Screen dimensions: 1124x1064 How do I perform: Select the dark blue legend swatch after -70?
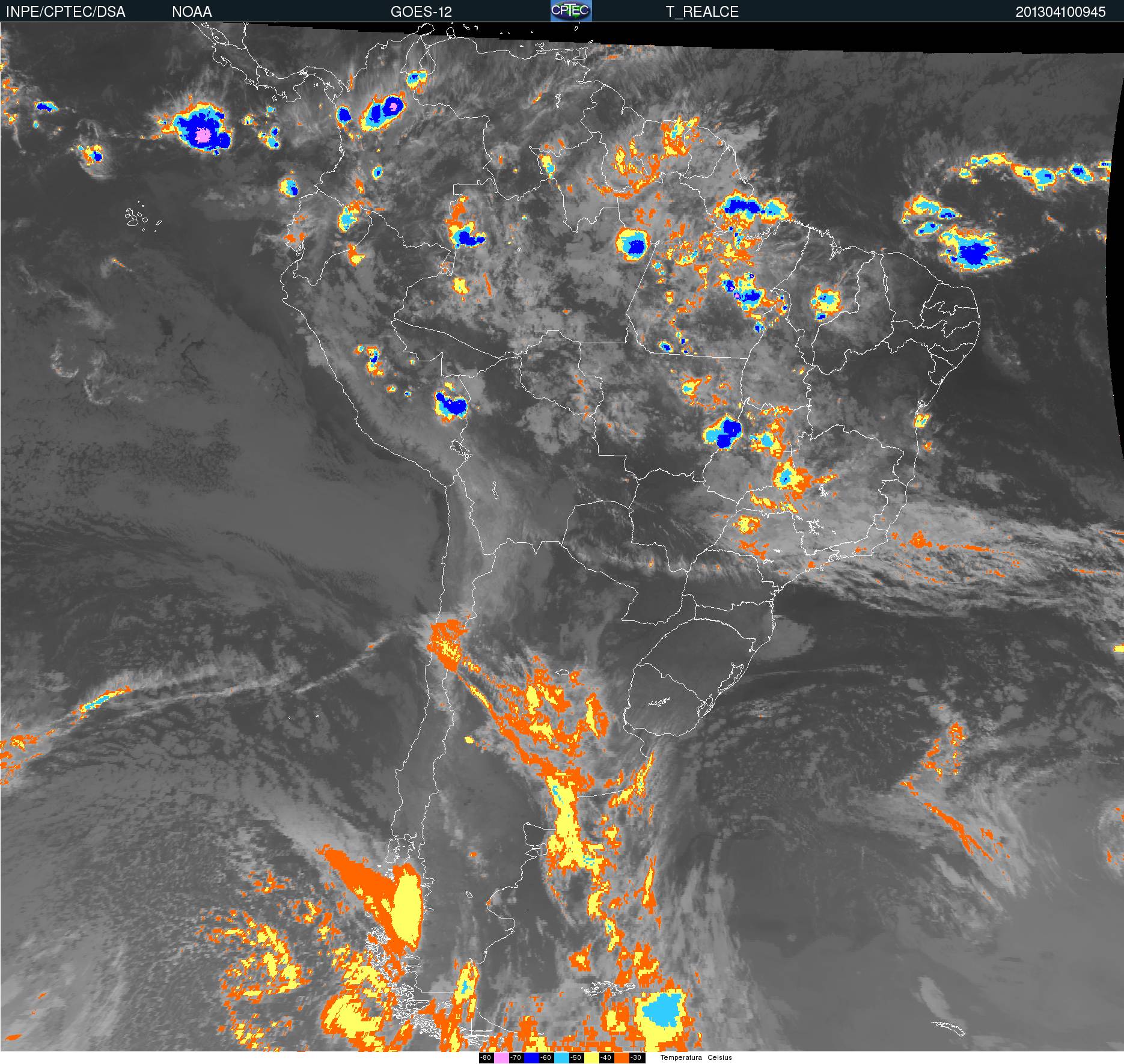[531, 1058]
